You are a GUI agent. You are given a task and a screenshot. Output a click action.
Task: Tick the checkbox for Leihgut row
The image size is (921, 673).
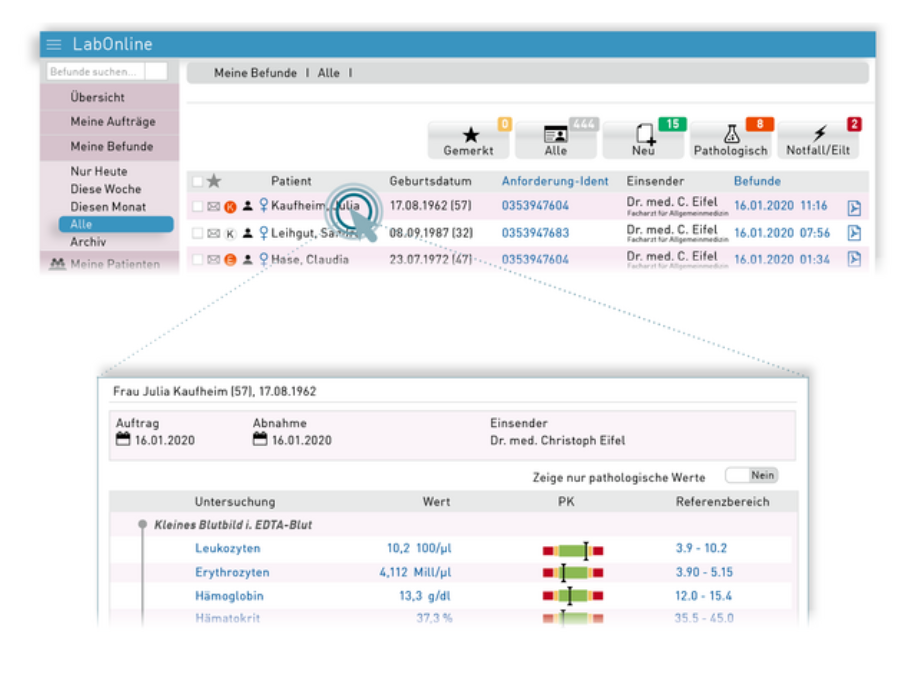[197, 233]
